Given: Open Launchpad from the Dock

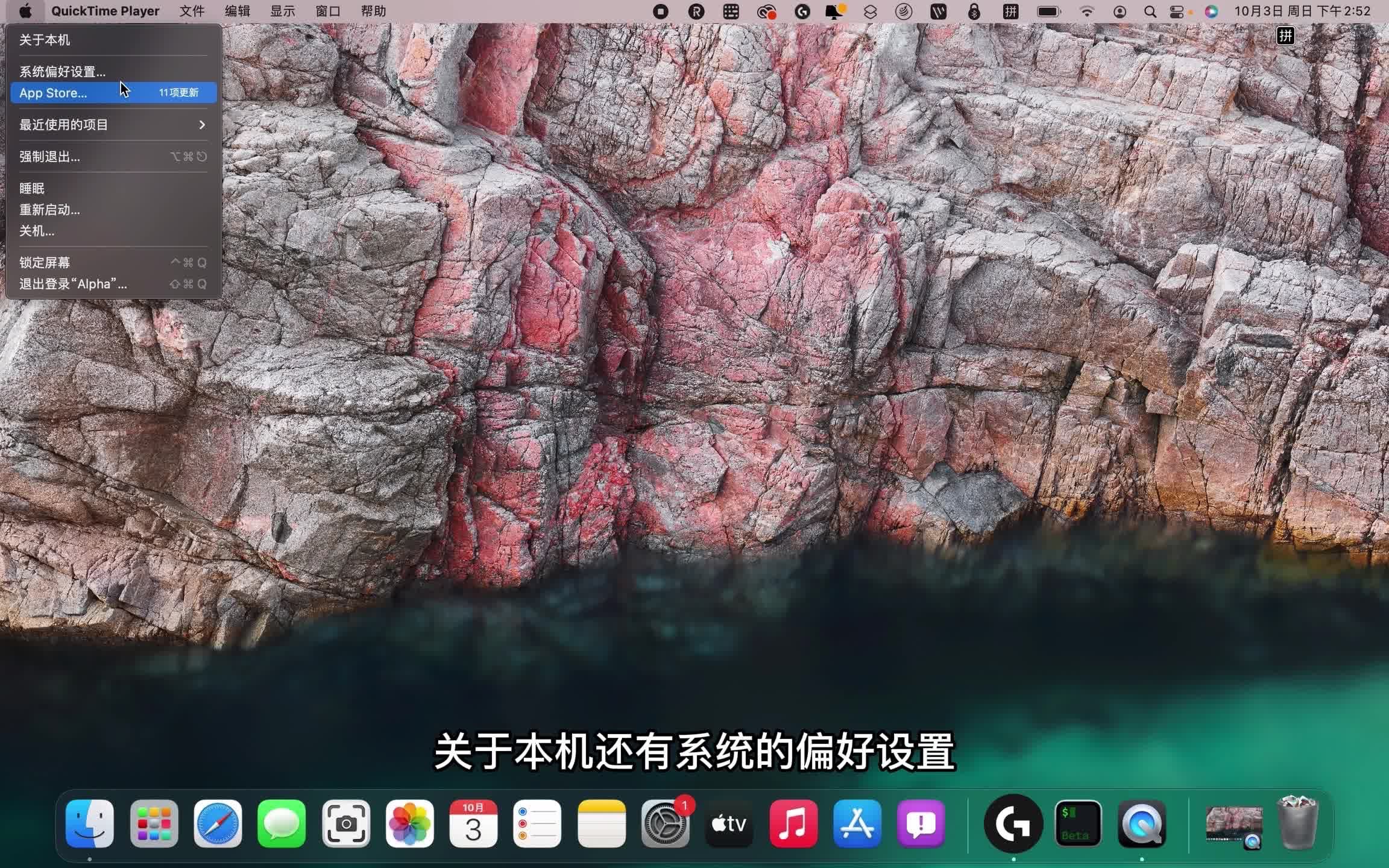Looking at the screenshot, I should pyautogui.click(x=154, y=823).
